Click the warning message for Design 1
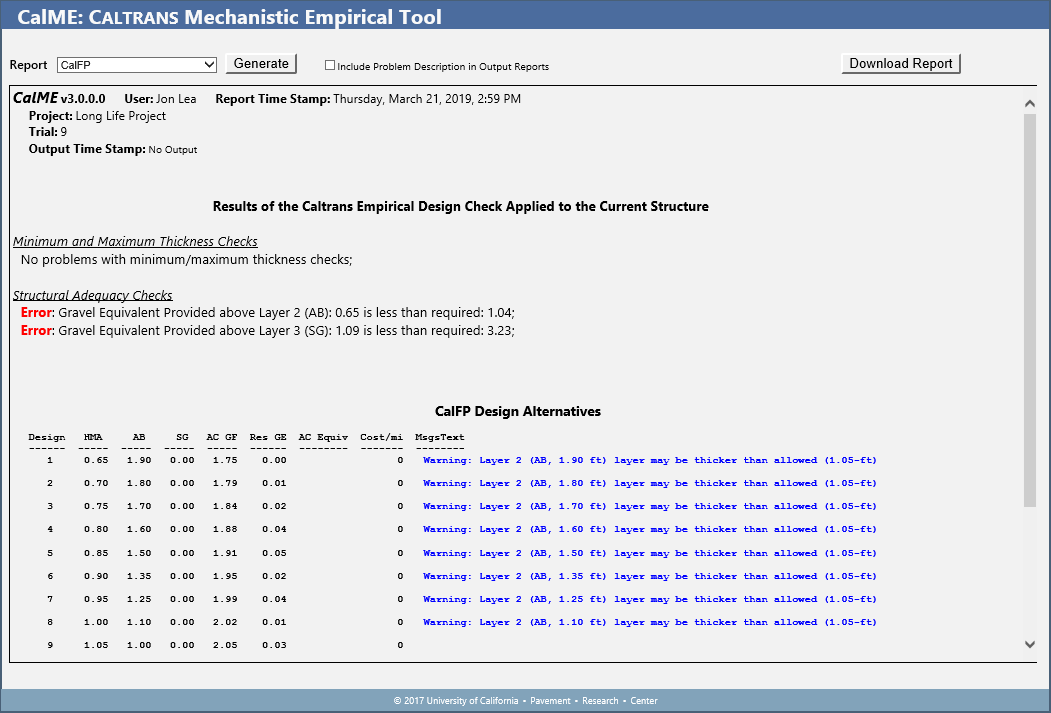This screenshot has width=1051, height=713. (x=649, y=460)
